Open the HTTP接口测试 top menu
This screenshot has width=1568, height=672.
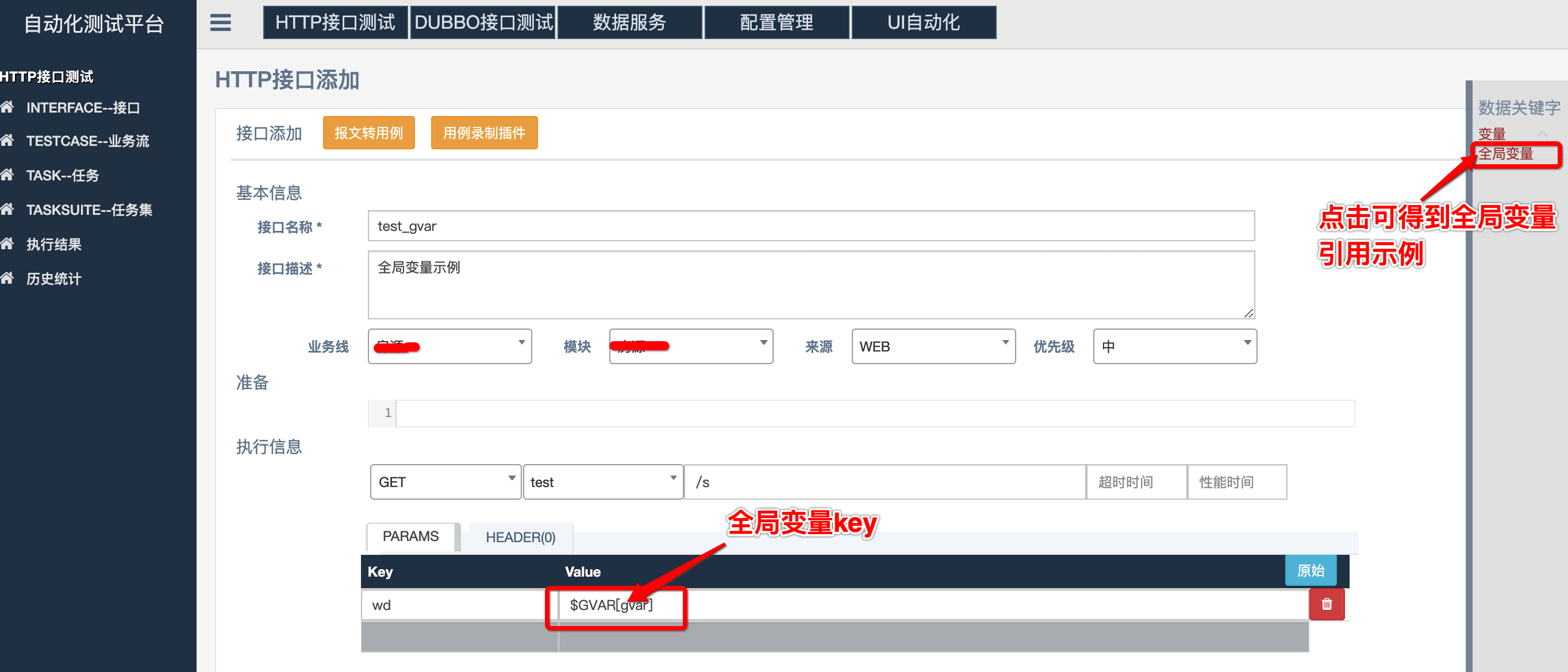(x=336, y=22)
